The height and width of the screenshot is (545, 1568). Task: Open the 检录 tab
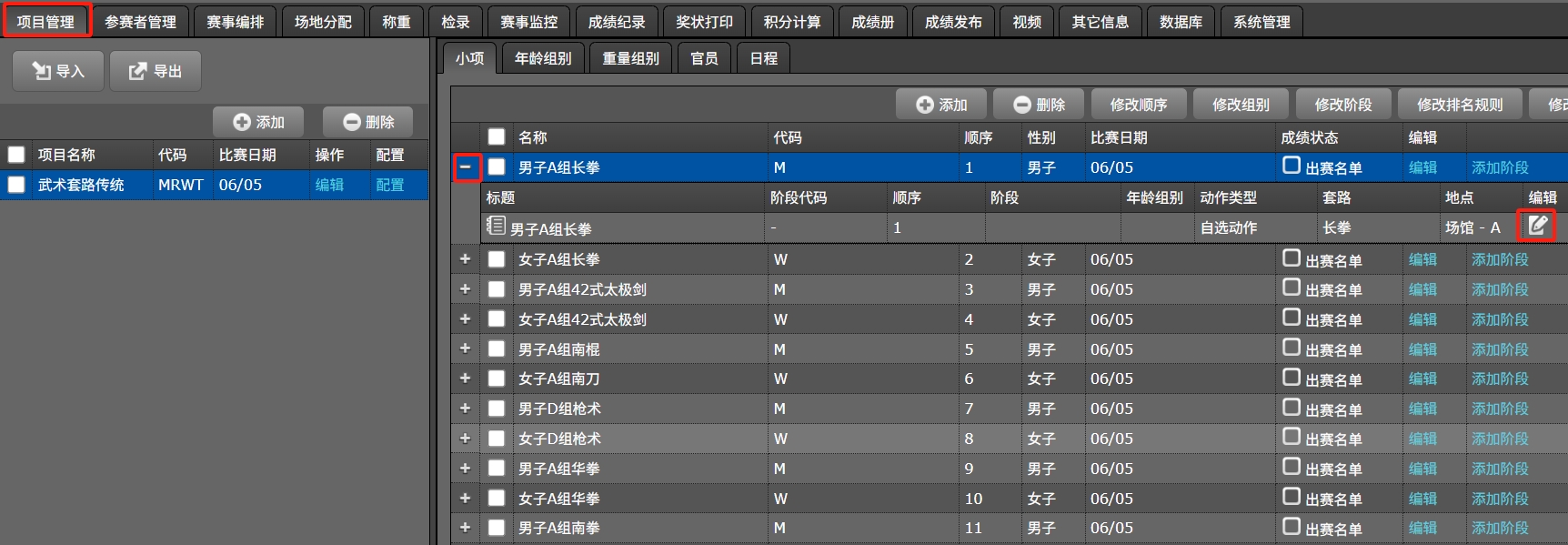coord(456,22)
